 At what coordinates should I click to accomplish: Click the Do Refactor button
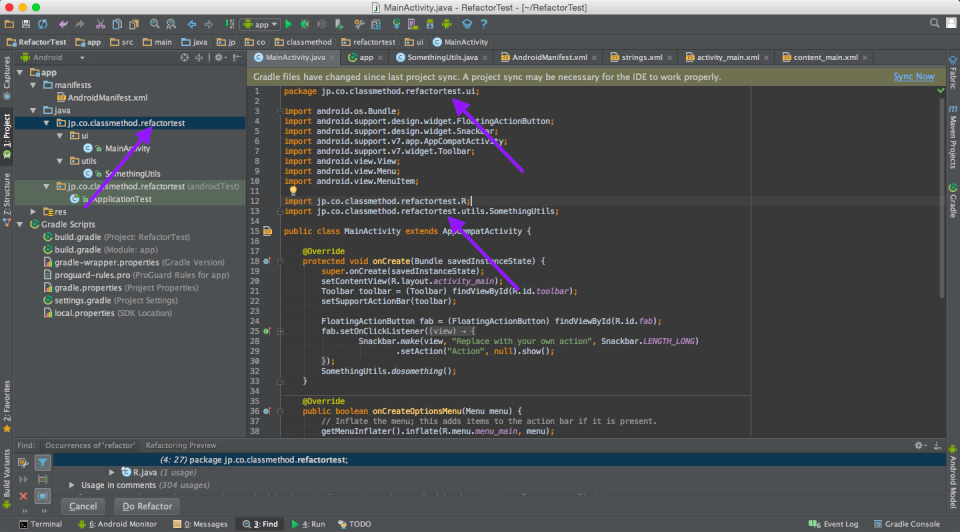click(x=147, y=506)
